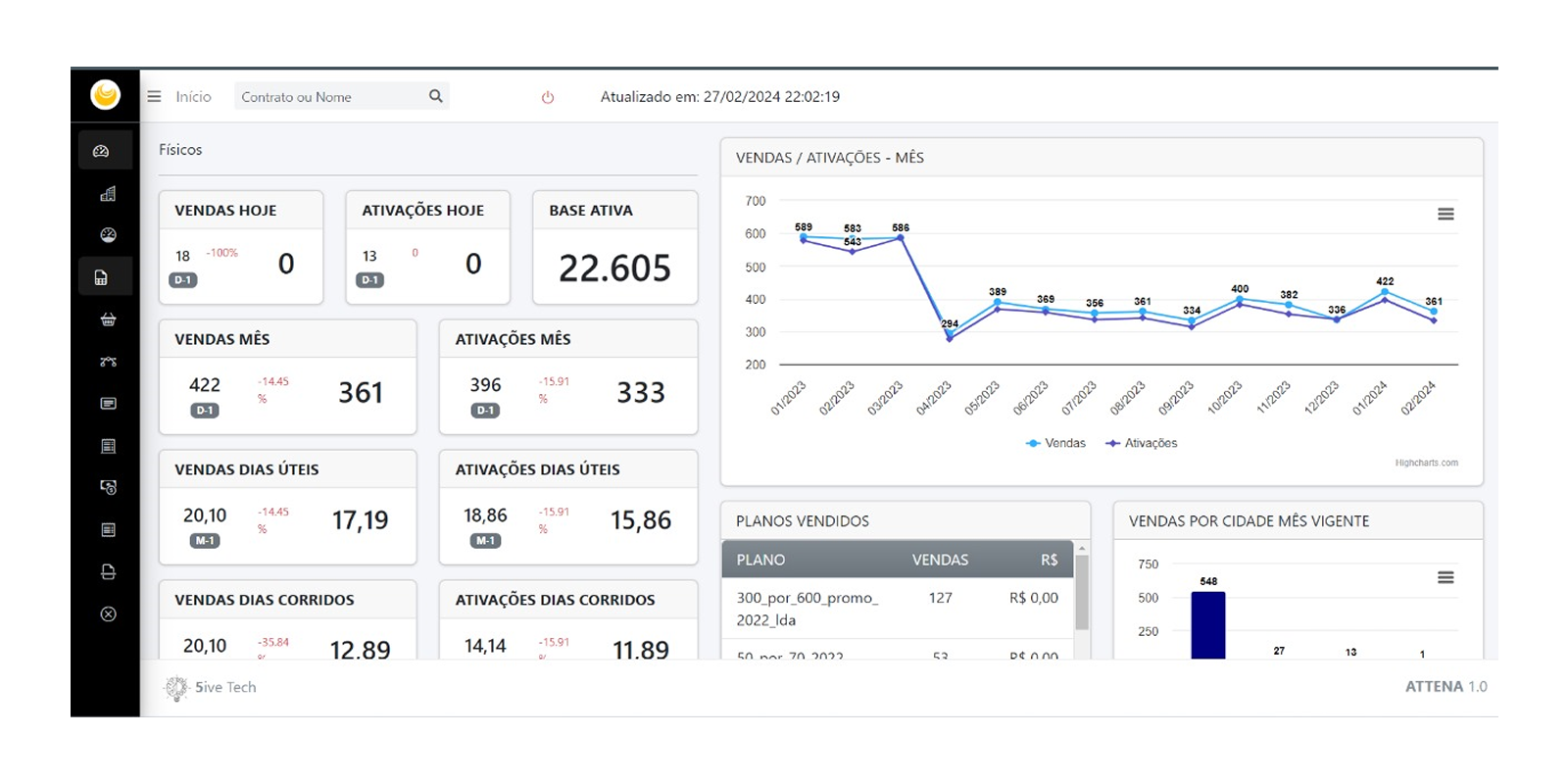Click the 02/2024 x-axis label
The width and height of the screenshot is (1568, 784).
1418,399
